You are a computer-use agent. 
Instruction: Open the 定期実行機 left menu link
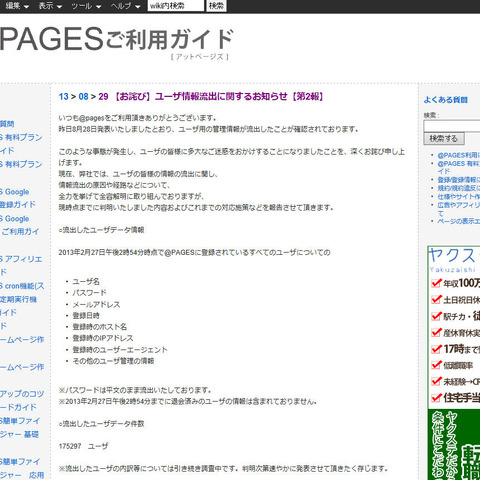pos(18,299)
